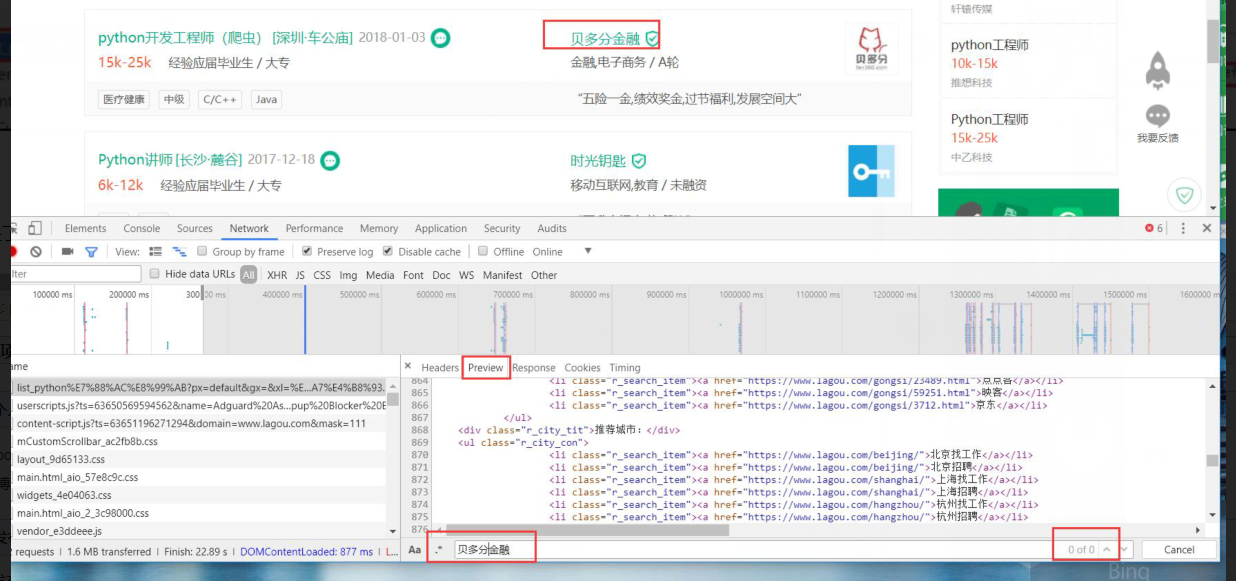Go to next search result arrow

click(1125, 549)
